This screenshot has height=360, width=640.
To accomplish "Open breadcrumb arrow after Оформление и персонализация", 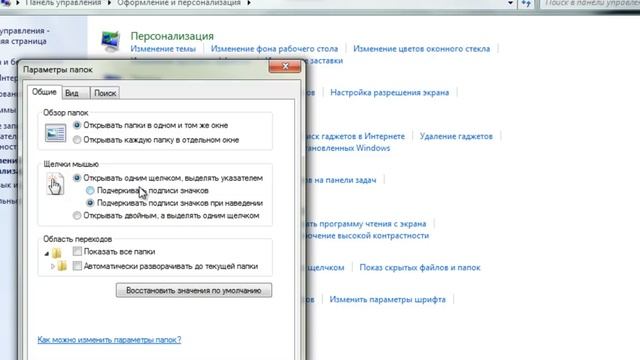I will click(249, 3).
